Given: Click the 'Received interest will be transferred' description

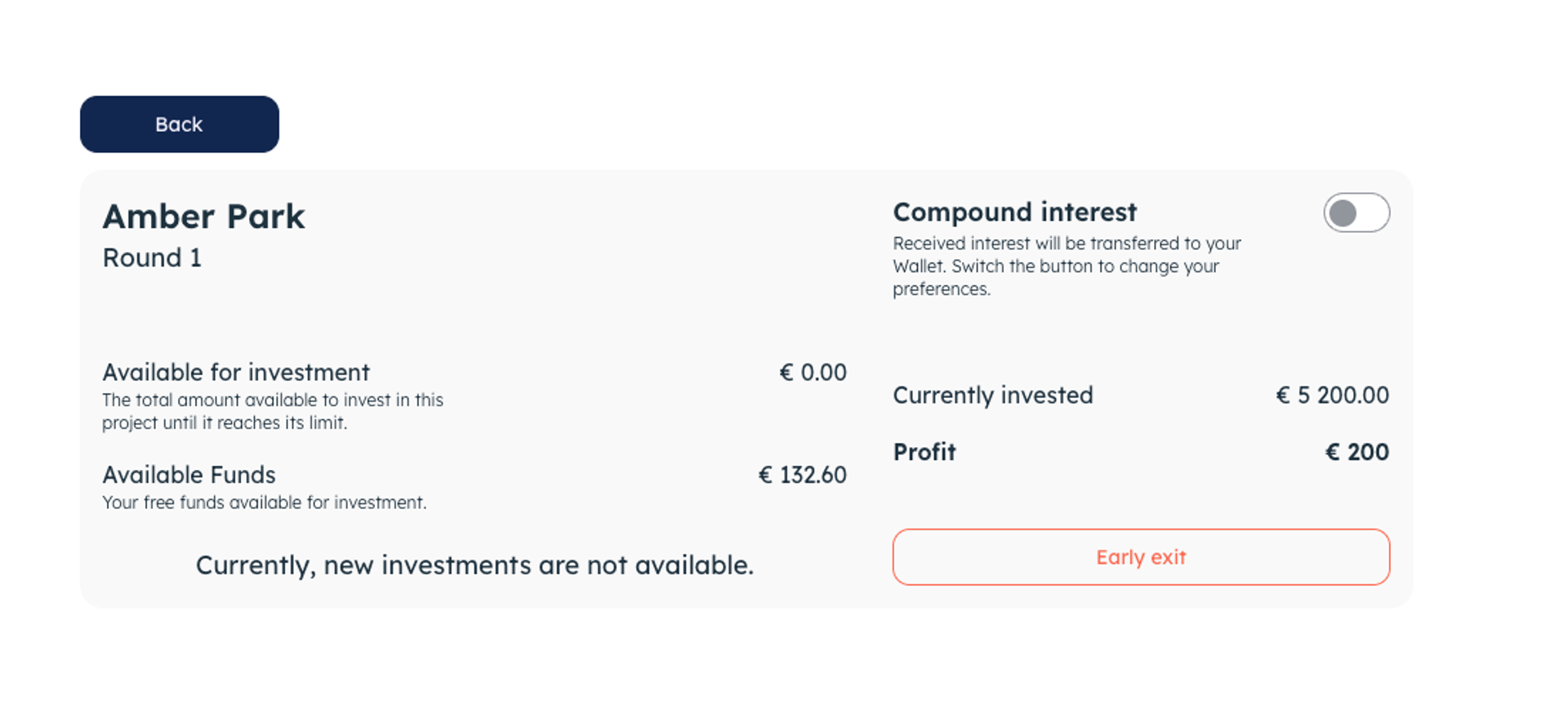Looking at the screenshot, I should [x=1066, y=244].
